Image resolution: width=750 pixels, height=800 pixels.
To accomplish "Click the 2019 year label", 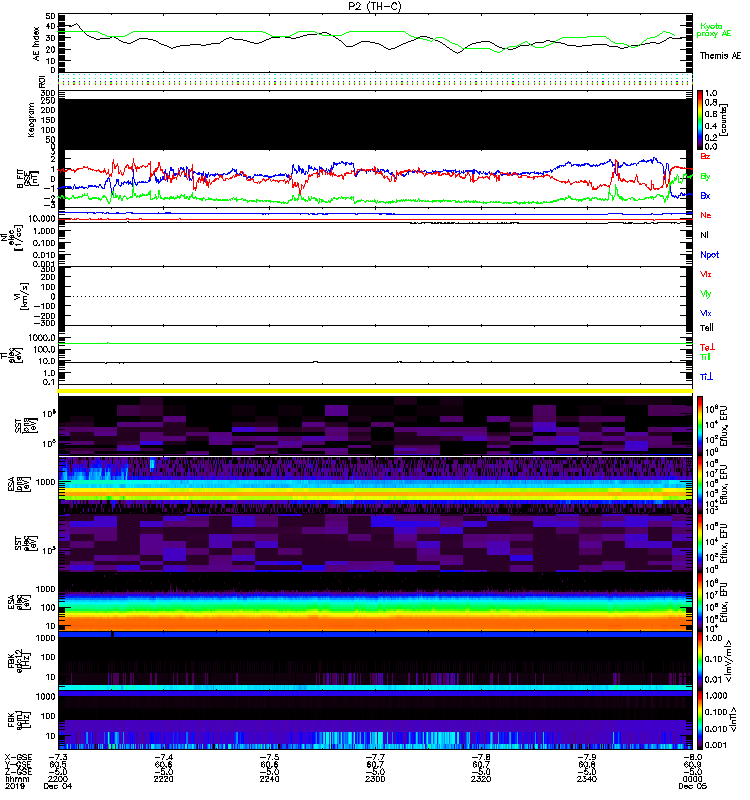I will point(15,786).
